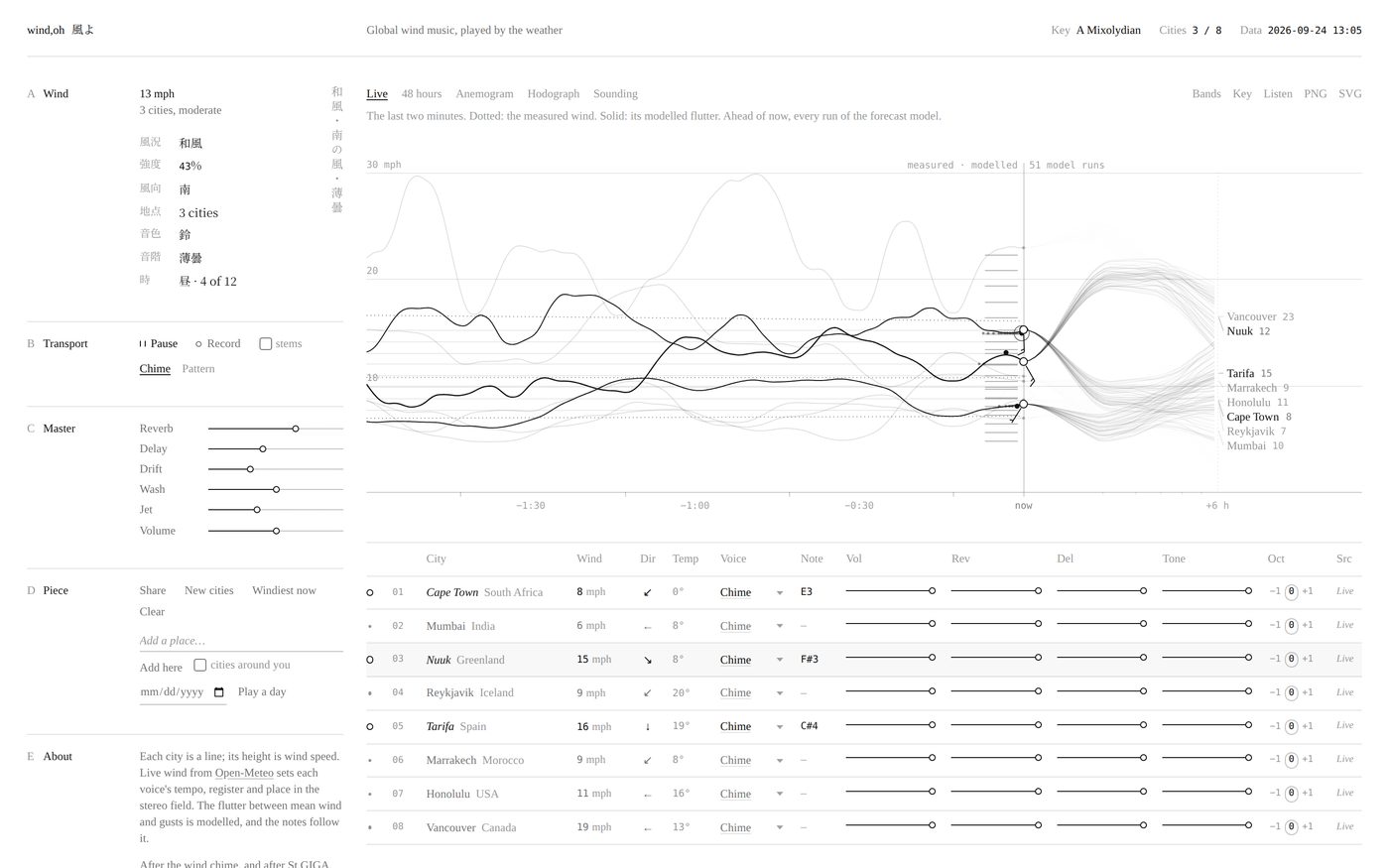Viewport: 1389px width, 868px height.
Task: Open the date picker calendar icon
Action: pos(219,692)
